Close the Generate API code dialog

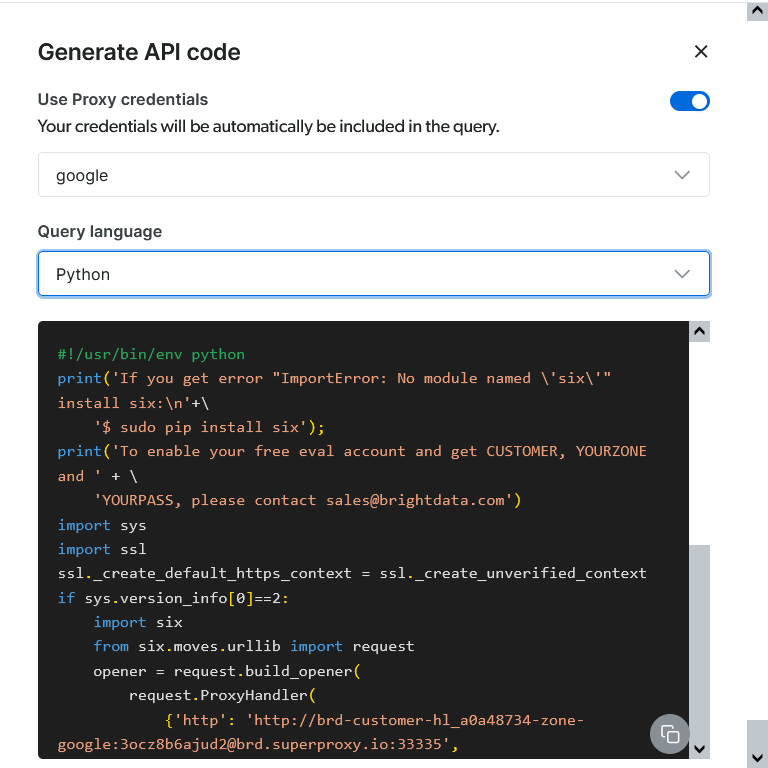(701, 51)
